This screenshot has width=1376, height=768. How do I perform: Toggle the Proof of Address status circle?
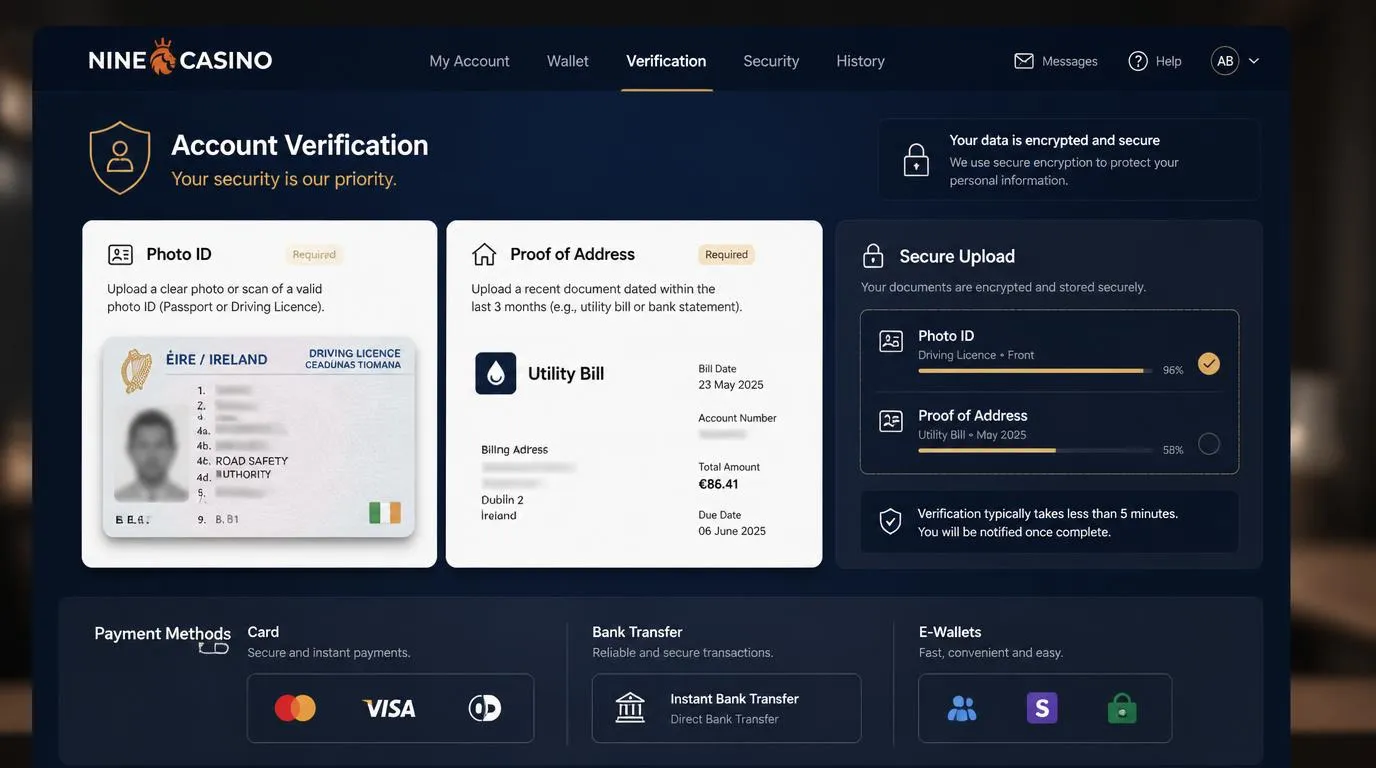click(x=1209, y=443)
